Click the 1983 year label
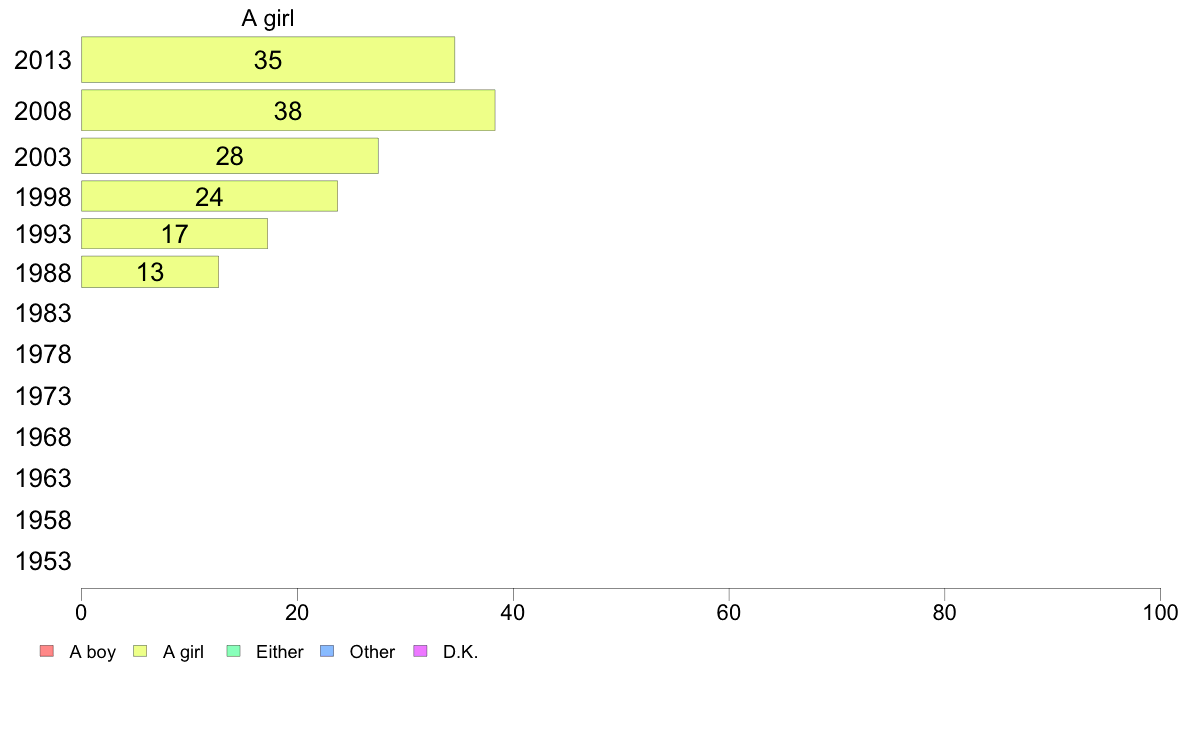1188x736 pixels. 43,313
